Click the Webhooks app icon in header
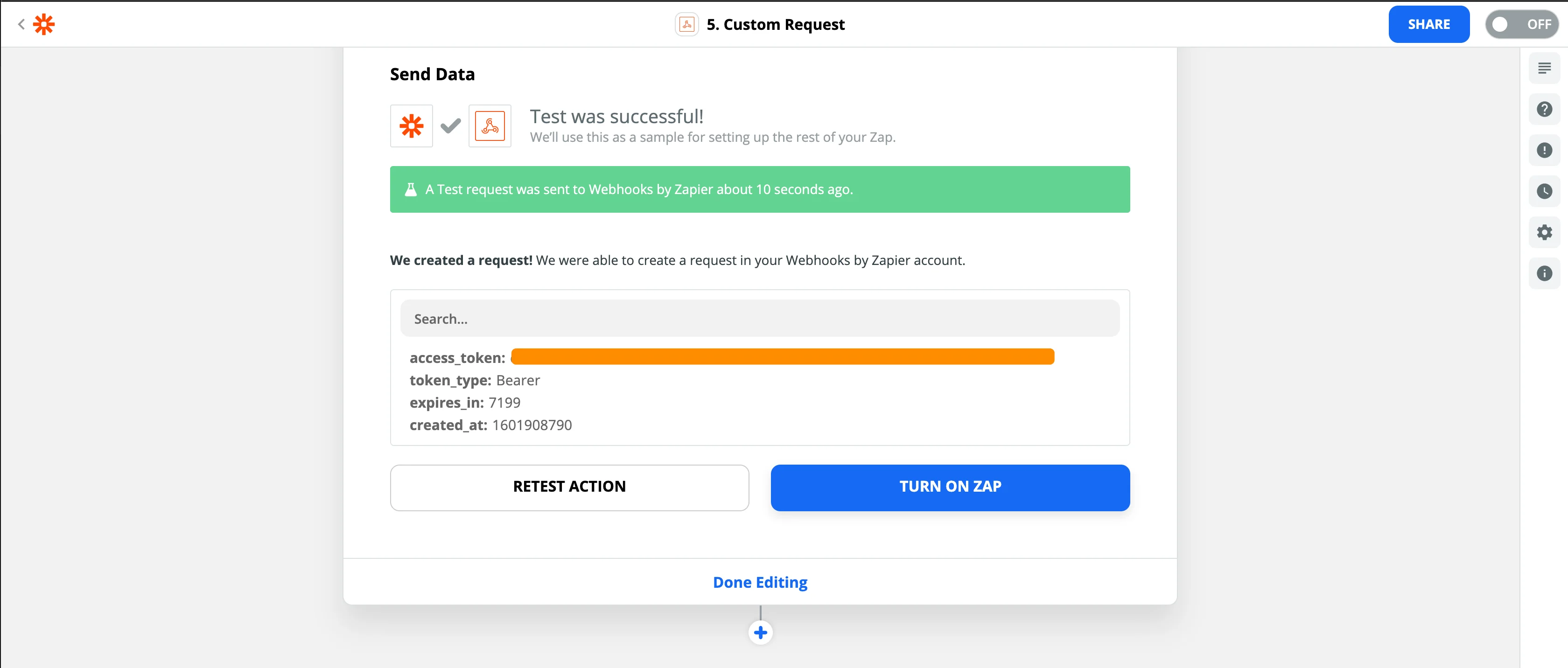The image size is (1568, 668). pyautogui.click(x=686, y=24)
